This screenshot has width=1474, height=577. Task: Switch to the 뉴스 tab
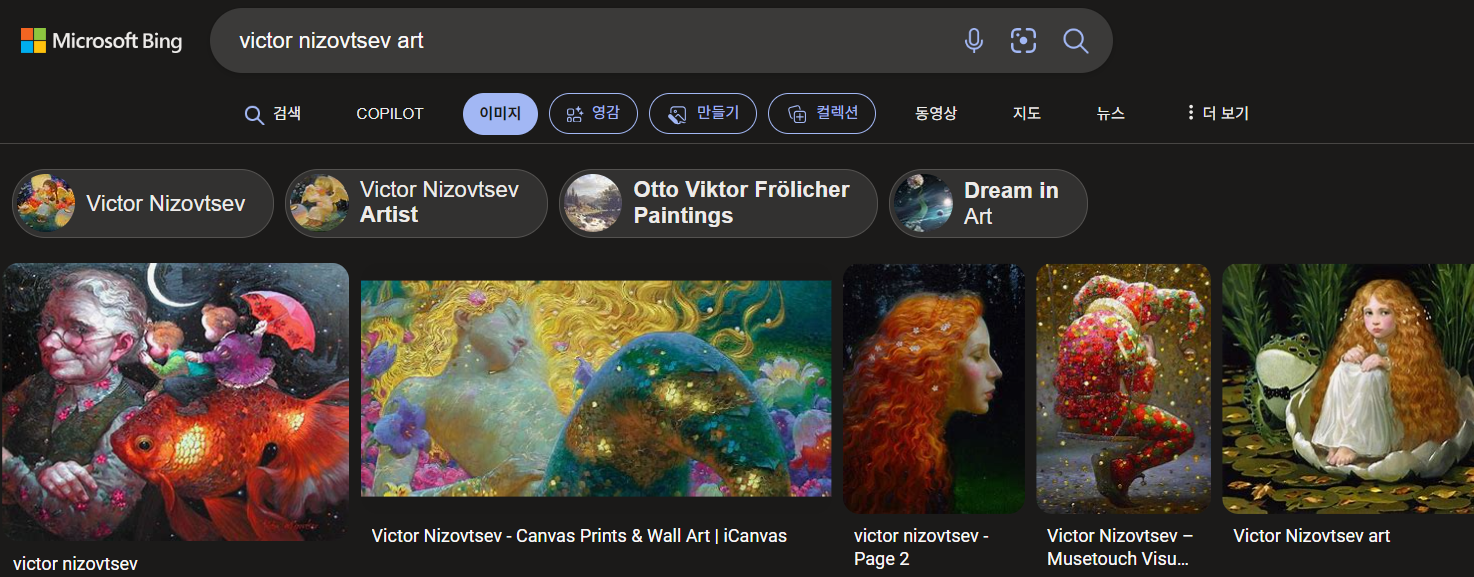click(x=1110, y=114)
